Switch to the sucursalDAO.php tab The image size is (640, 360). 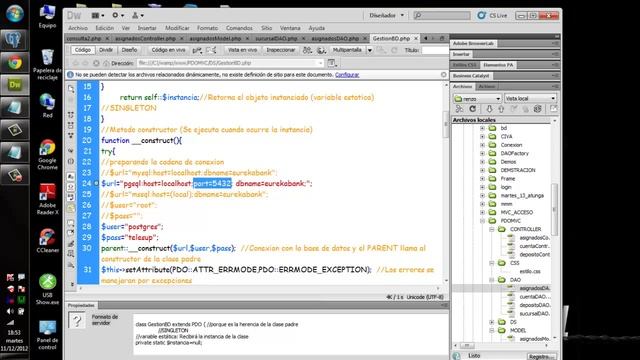pos(276,38)
